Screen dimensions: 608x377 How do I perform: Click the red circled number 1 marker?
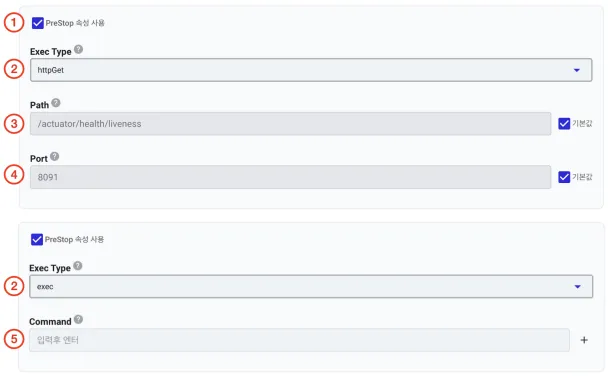tap(14, 22)
